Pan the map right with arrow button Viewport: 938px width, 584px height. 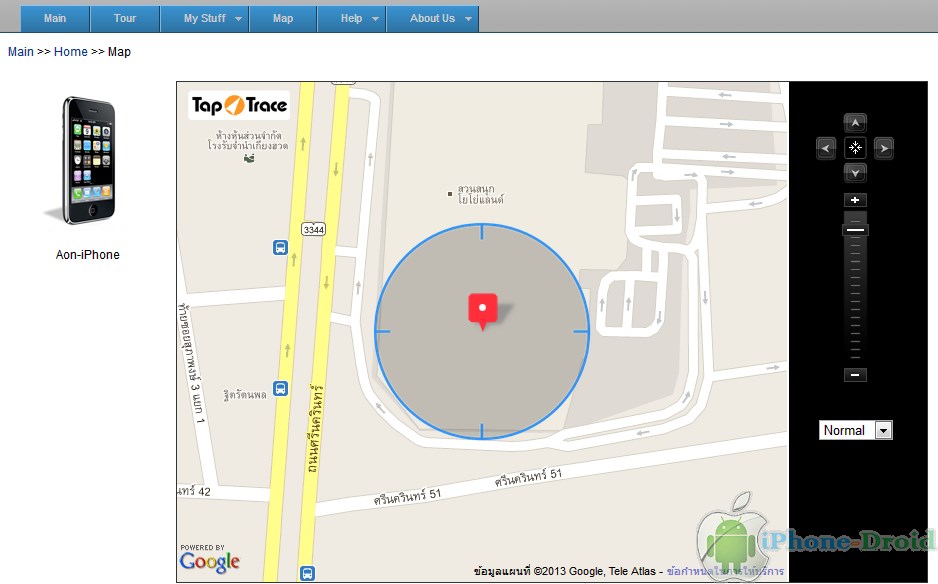pyautogui.click(x=884, y=148)
